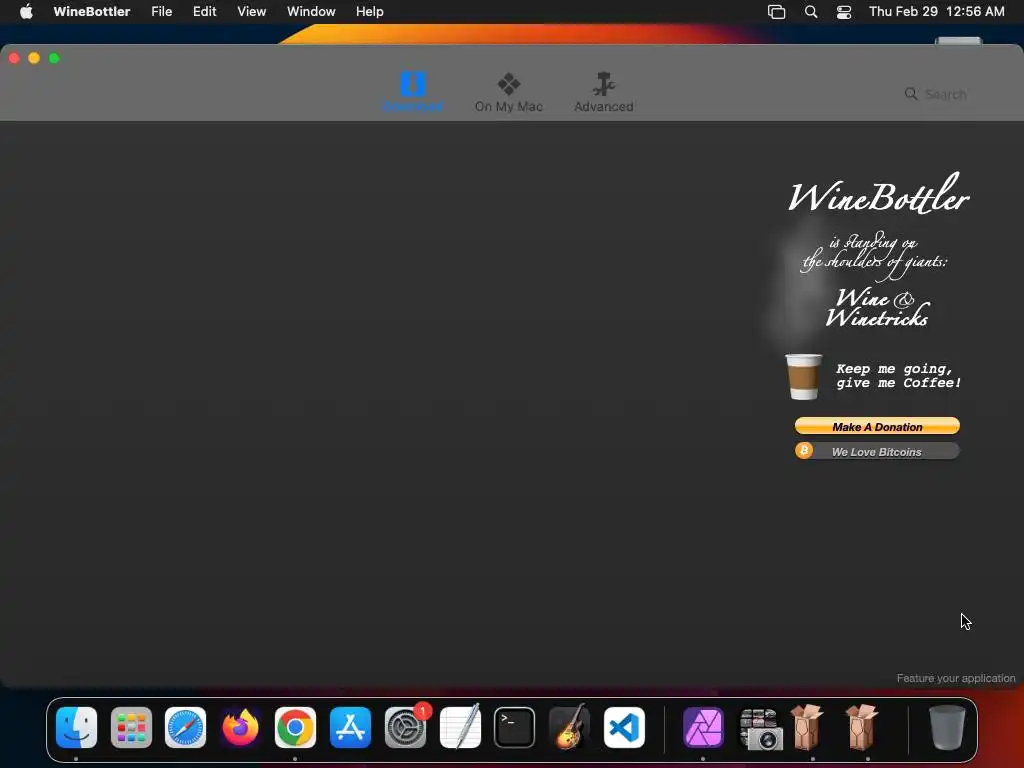Click the Search magnifier icon in toolbar
The image size is (1024, 768).
point(910,94)
